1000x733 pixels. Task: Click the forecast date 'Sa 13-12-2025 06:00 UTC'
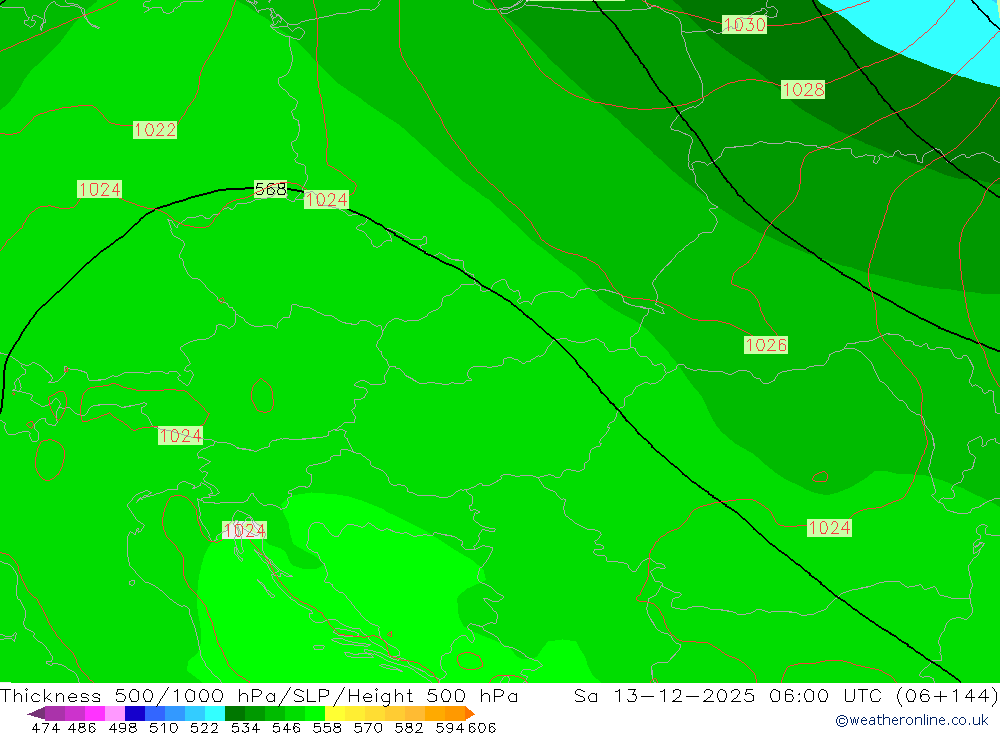pyautogui.click(x=728, y=695)
